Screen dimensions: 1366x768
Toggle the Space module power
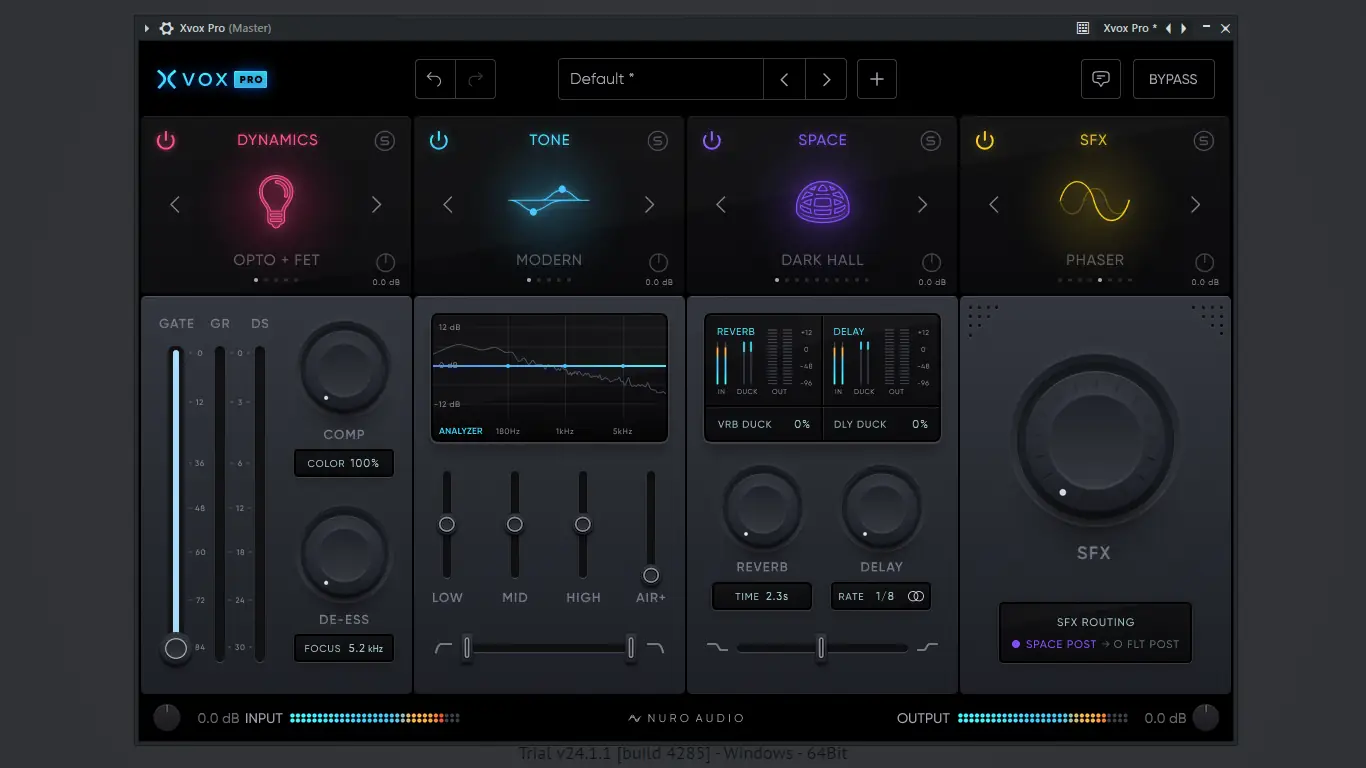(712, 141)
